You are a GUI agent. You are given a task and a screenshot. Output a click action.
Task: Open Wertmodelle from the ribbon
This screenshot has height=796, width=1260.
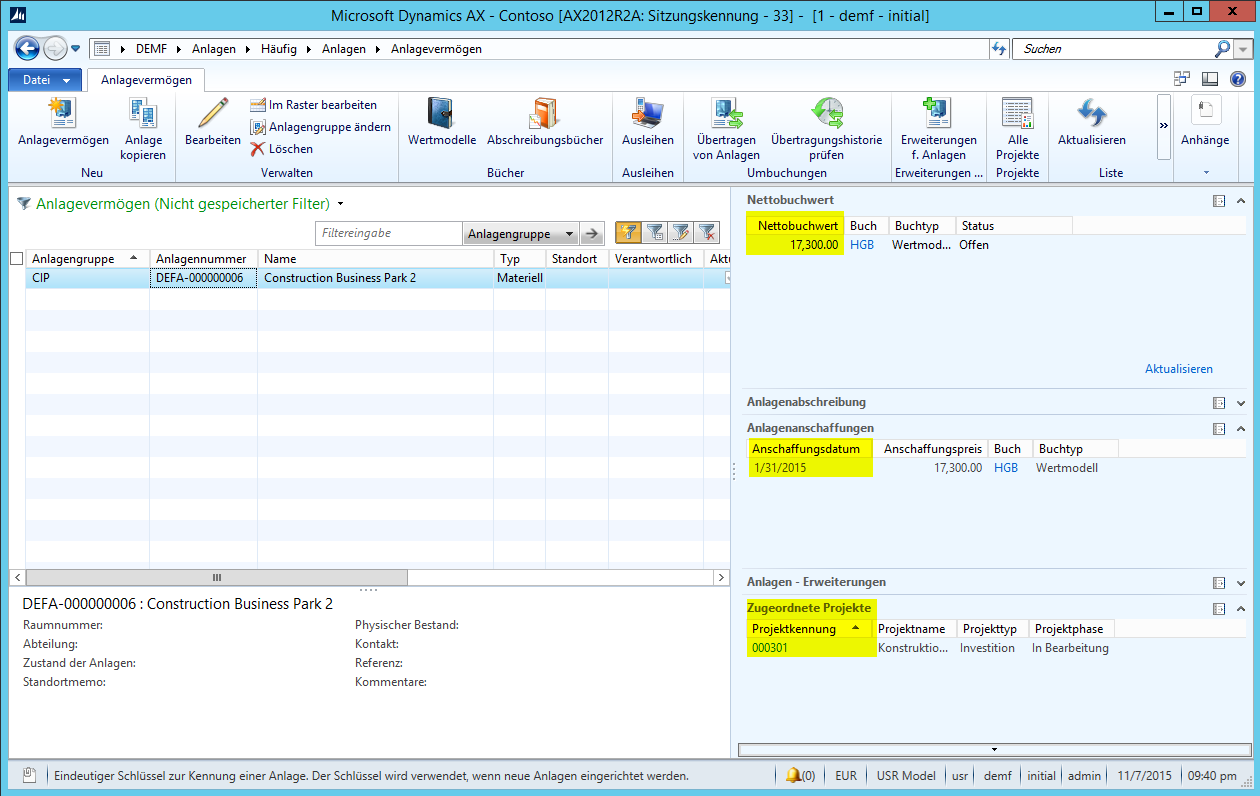(x=441, y=114)
